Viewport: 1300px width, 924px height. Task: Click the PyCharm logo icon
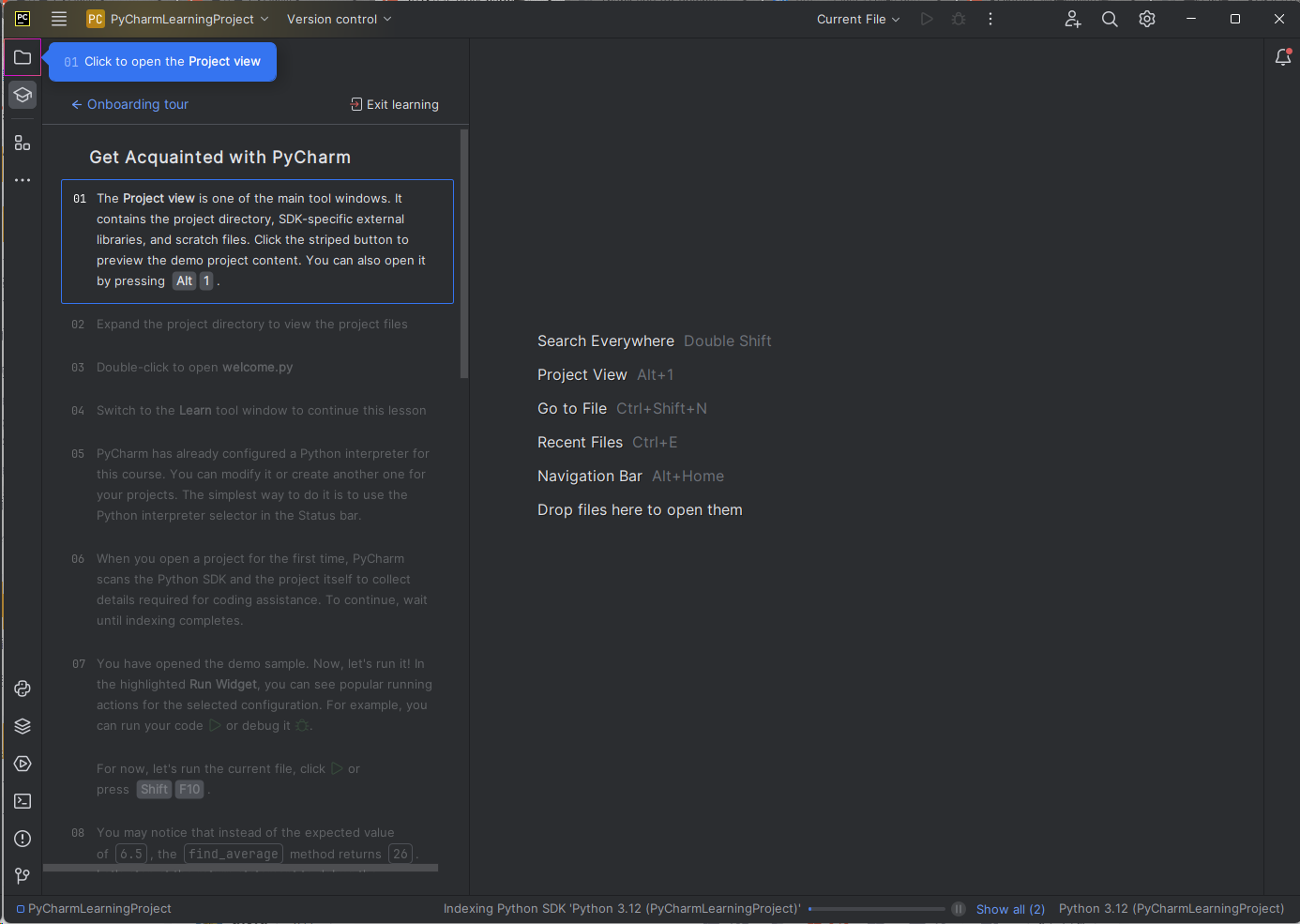click(23, 19)
